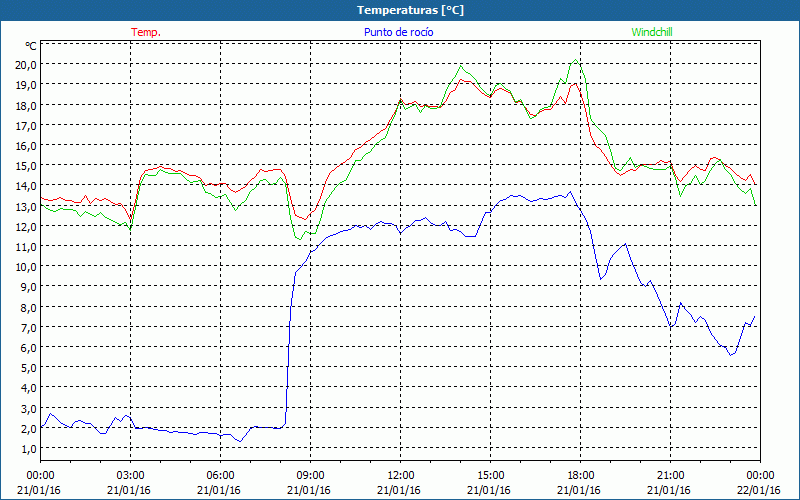Image resolution: width=800 pixels, height=500 pixels.
Task: Click the 15:00 time axis label
Action: [x=490, y=476]
